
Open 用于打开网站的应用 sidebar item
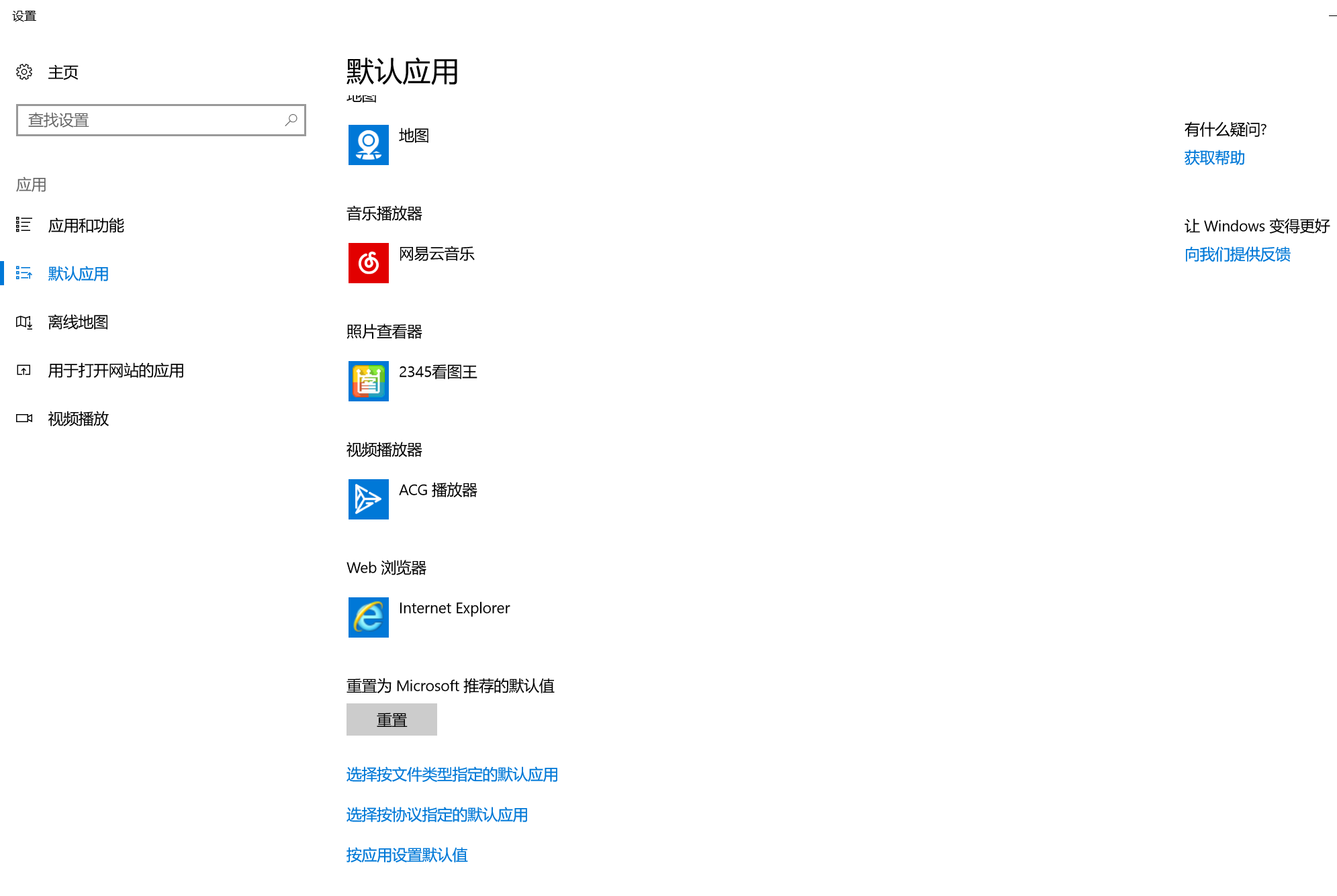[x=116, y=370]
